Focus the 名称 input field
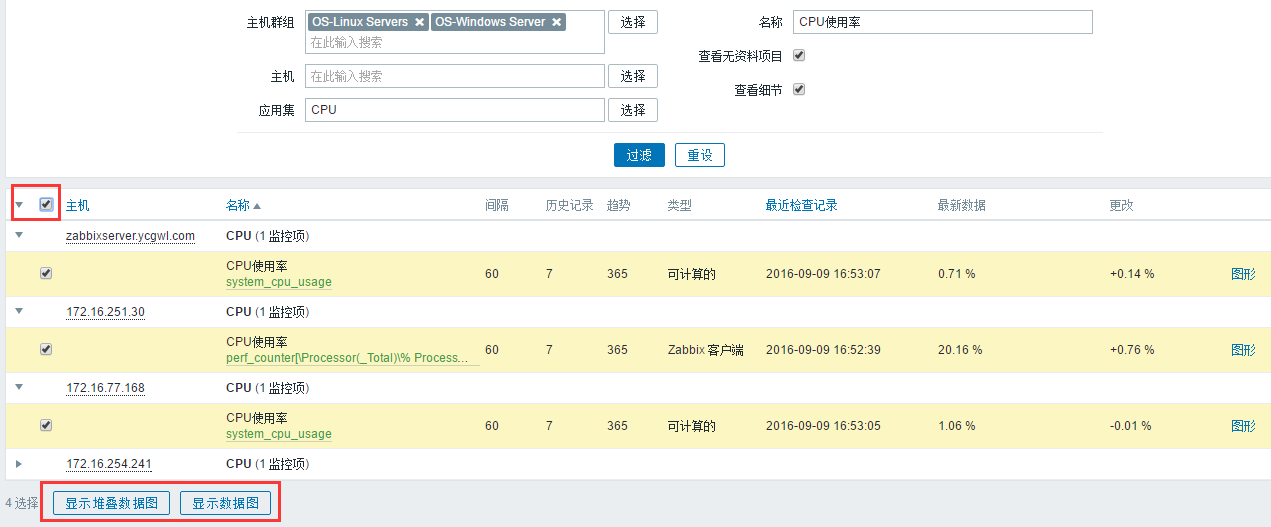This screenshot has width=1271, height=527. [942, 22]
